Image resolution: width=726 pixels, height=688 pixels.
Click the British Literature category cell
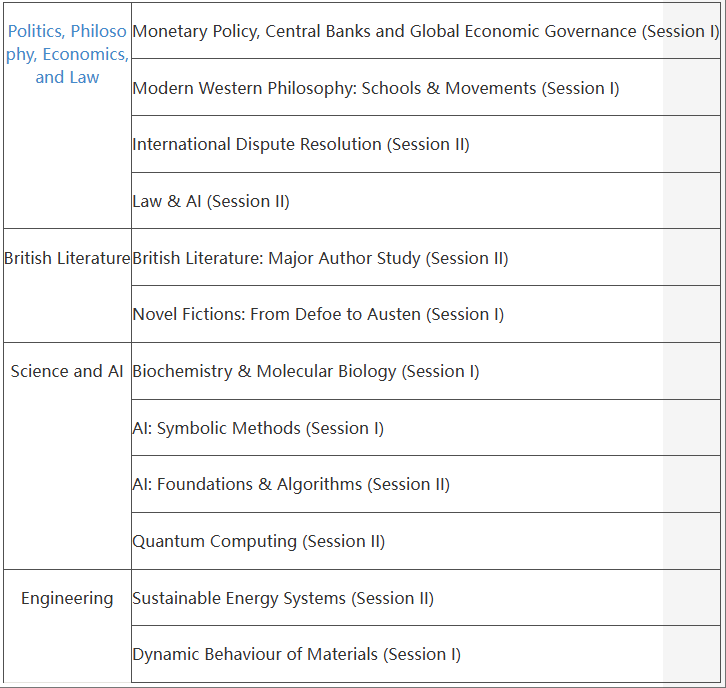coord(67,258)
